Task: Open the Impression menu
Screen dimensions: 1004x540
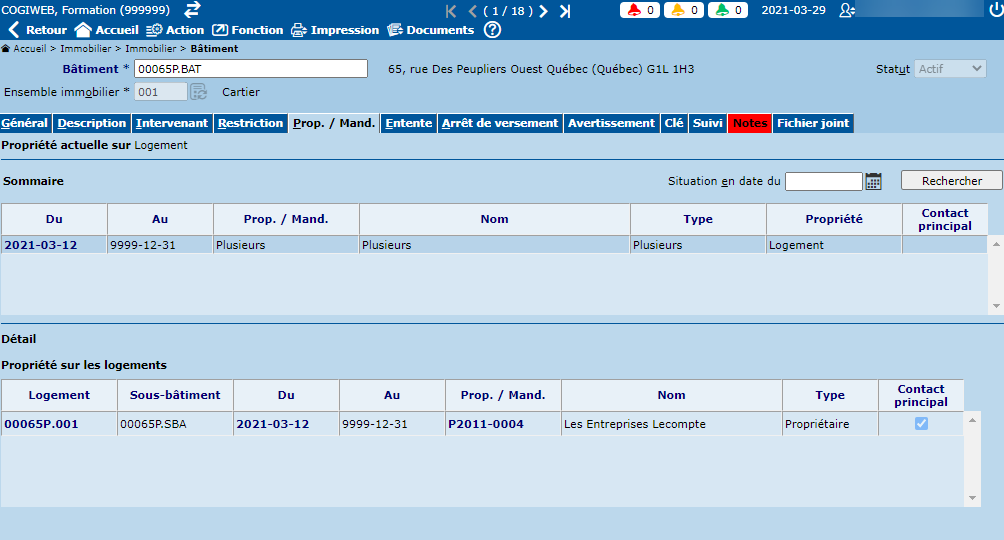Action: click(335, 30)
